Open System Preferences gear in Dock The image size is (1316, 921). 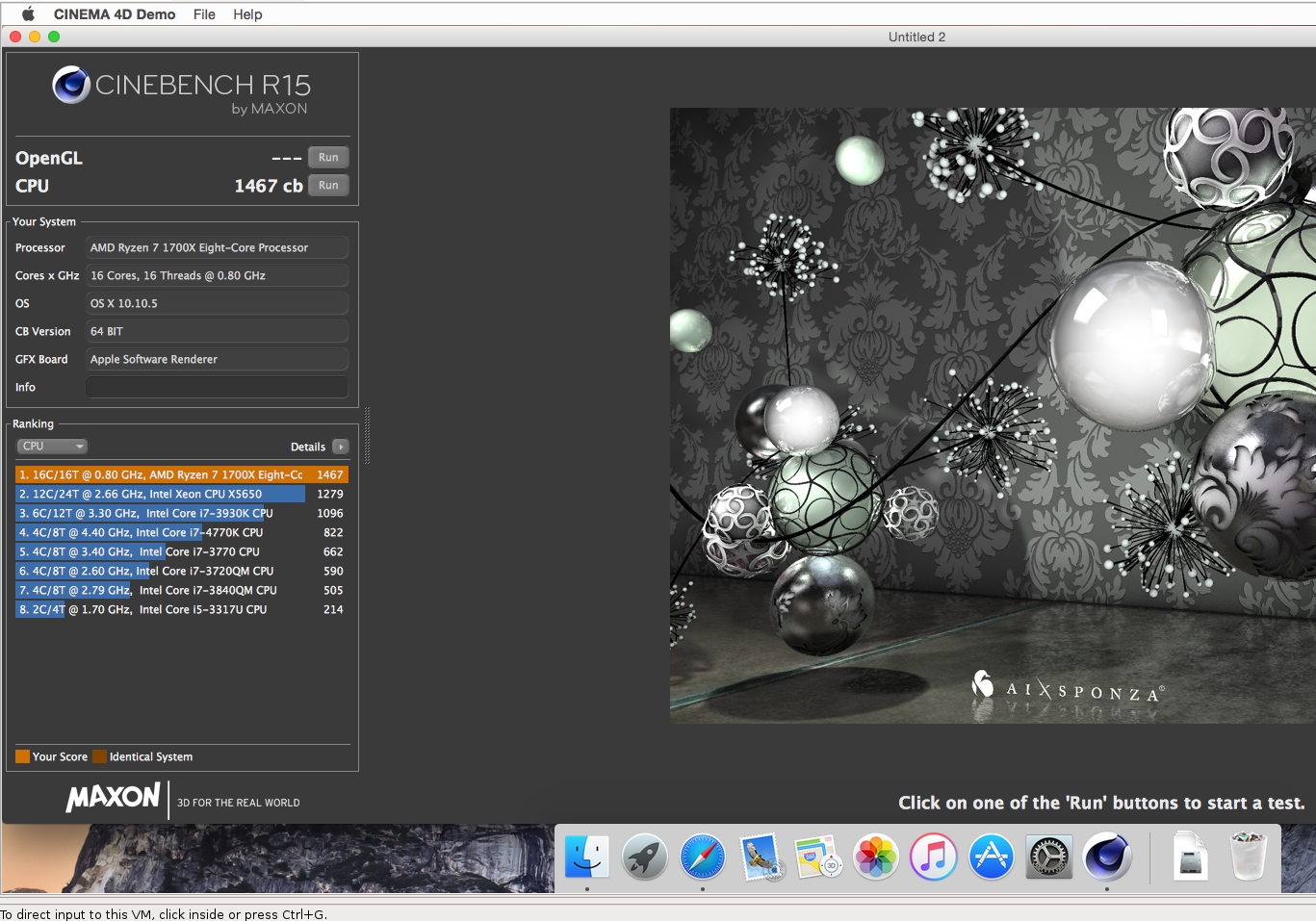(x=1049, y=857)
